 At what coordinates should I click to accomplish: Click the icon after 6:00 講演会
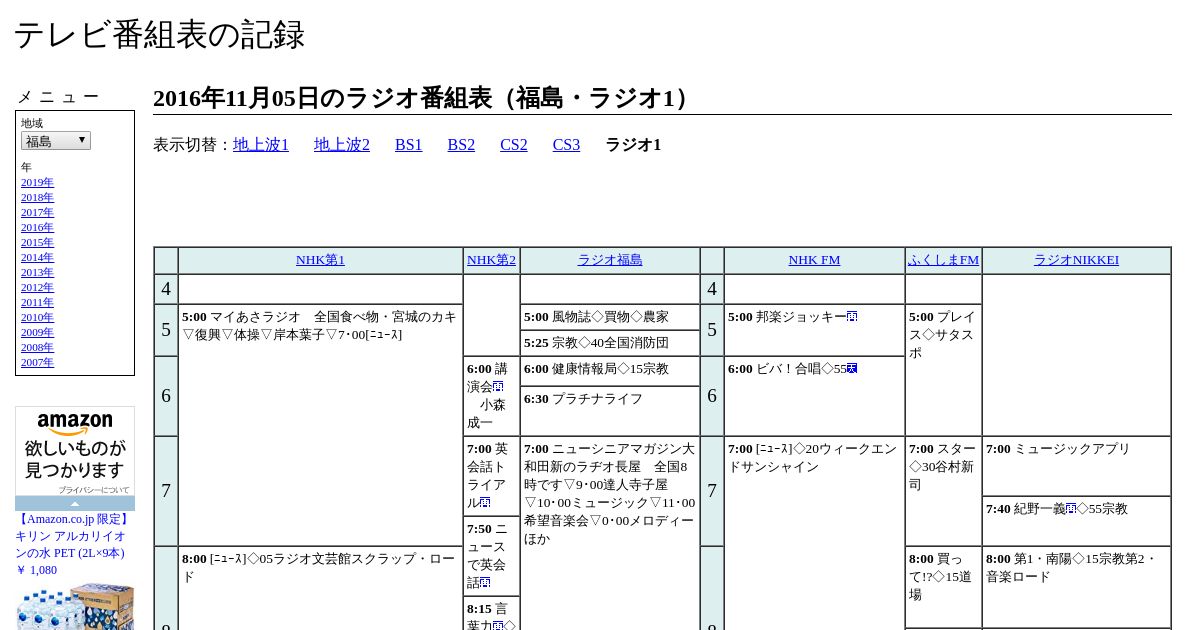[x=498, y=387]
